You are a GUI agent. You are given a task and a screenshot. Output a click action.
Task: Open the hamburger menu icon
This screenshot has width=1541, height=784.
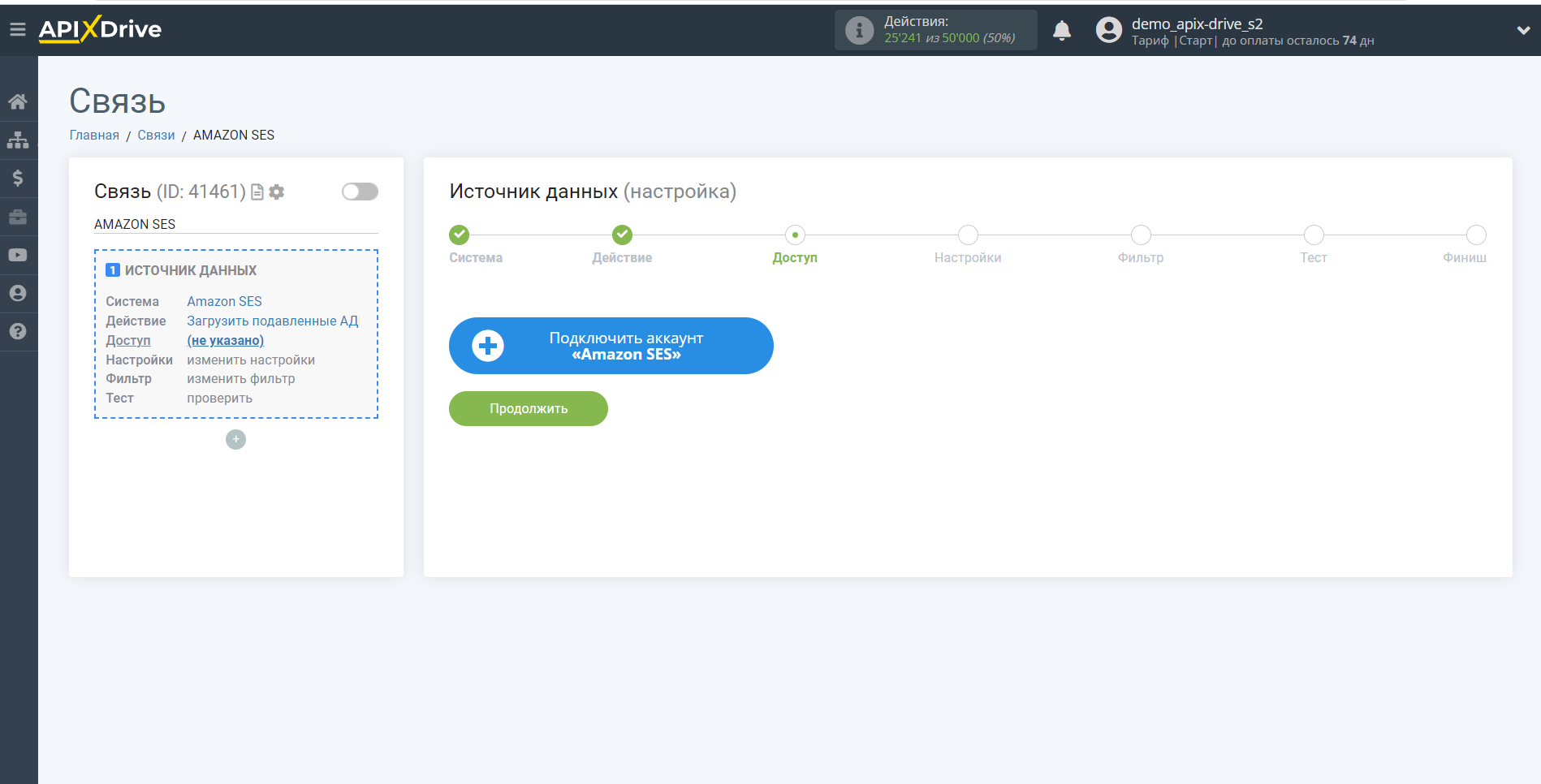17,30
